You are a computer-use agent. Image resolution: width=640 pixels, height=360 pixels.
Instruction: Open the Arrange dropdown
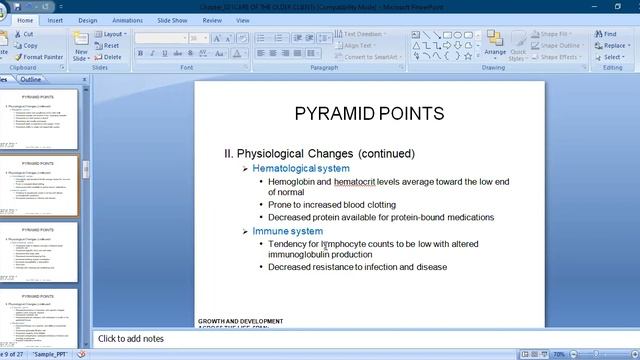pyautogui.click(x=495, y=46)
